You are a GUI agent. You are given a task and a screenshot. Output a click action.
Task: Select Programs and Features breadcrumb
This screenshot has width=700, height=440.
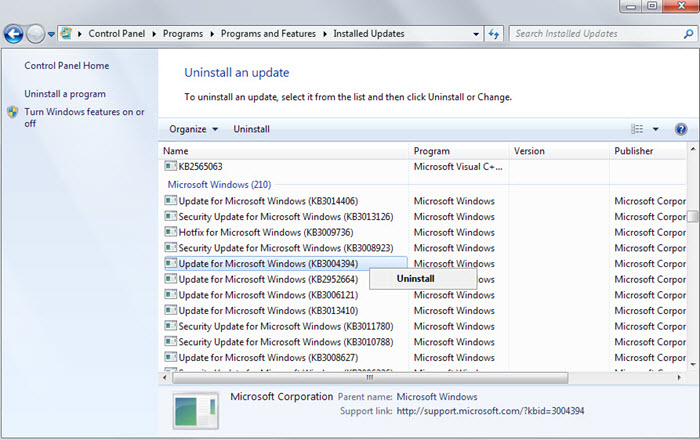pyautogui.click(x=268, y=33)
